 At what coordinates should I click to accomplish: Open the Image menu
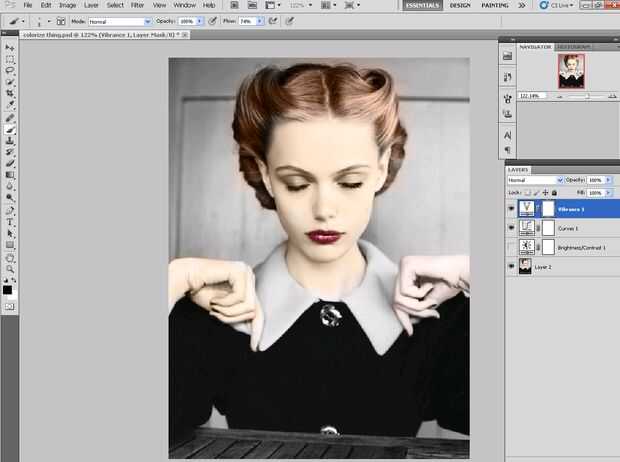[x=68, y=5]
